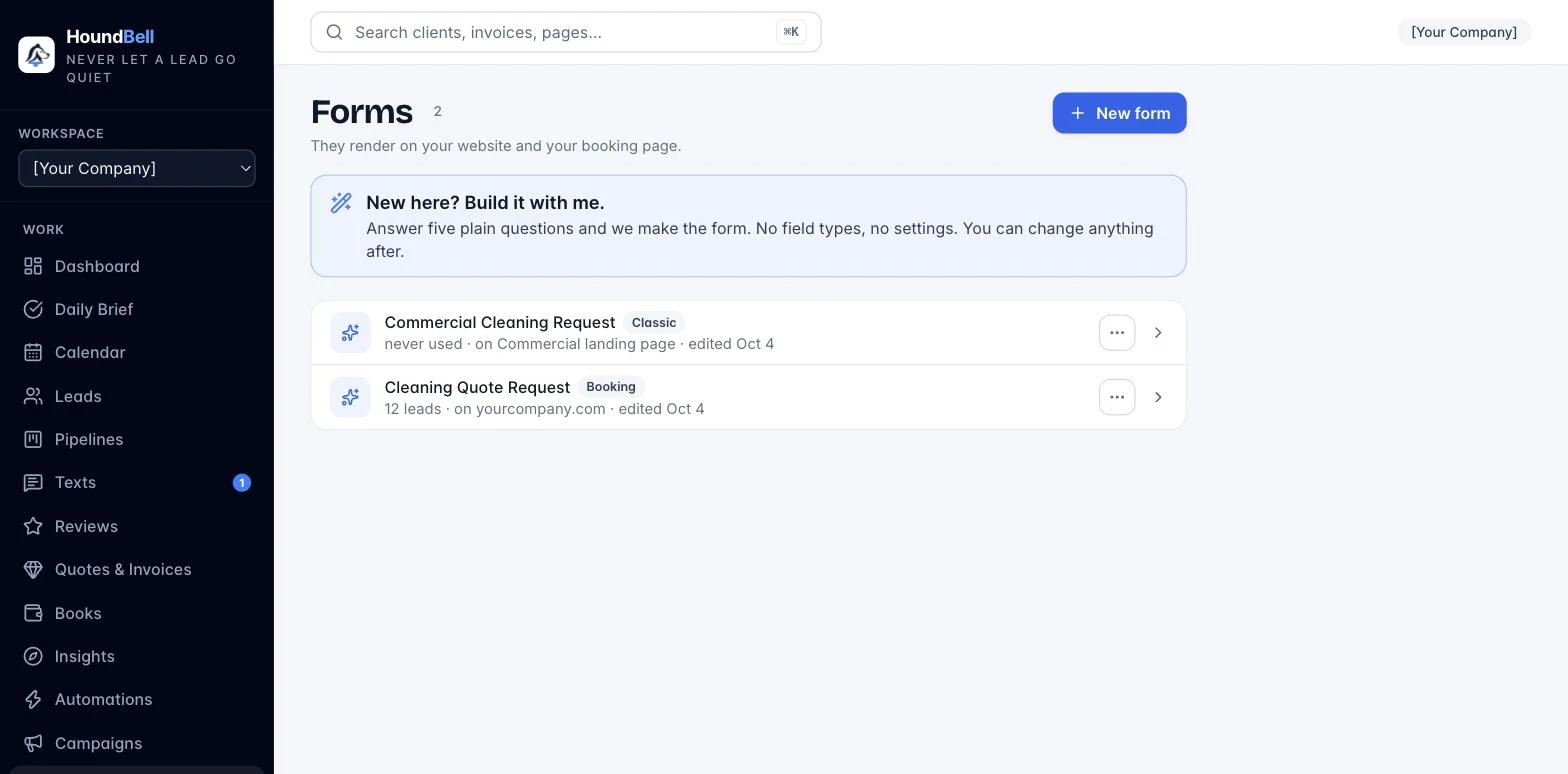1568x774 pixels.
Task: Open Cleaning Quote Request form title
Action: point(477,387)
